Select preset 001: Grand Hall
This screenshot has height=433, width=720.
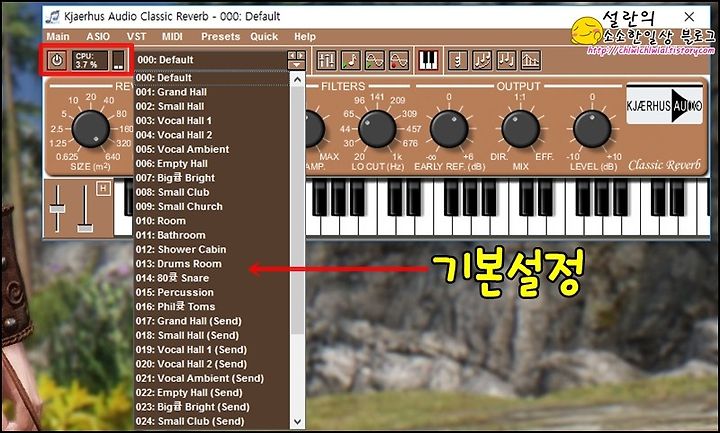pyautogui.click(x=212, y=92)
